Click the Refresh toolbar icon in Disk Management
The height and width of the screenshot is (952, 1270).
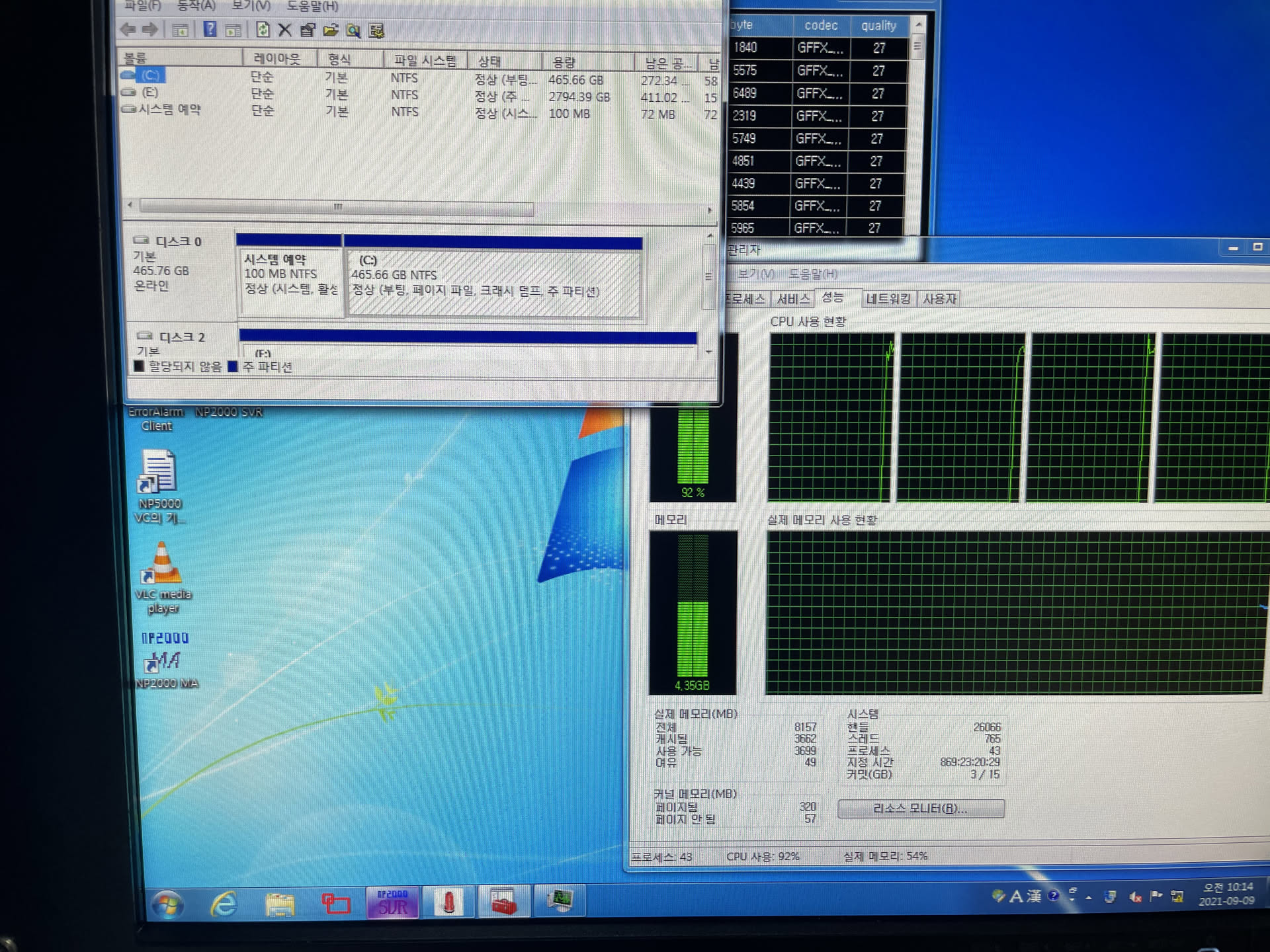[x=263, y=30]
